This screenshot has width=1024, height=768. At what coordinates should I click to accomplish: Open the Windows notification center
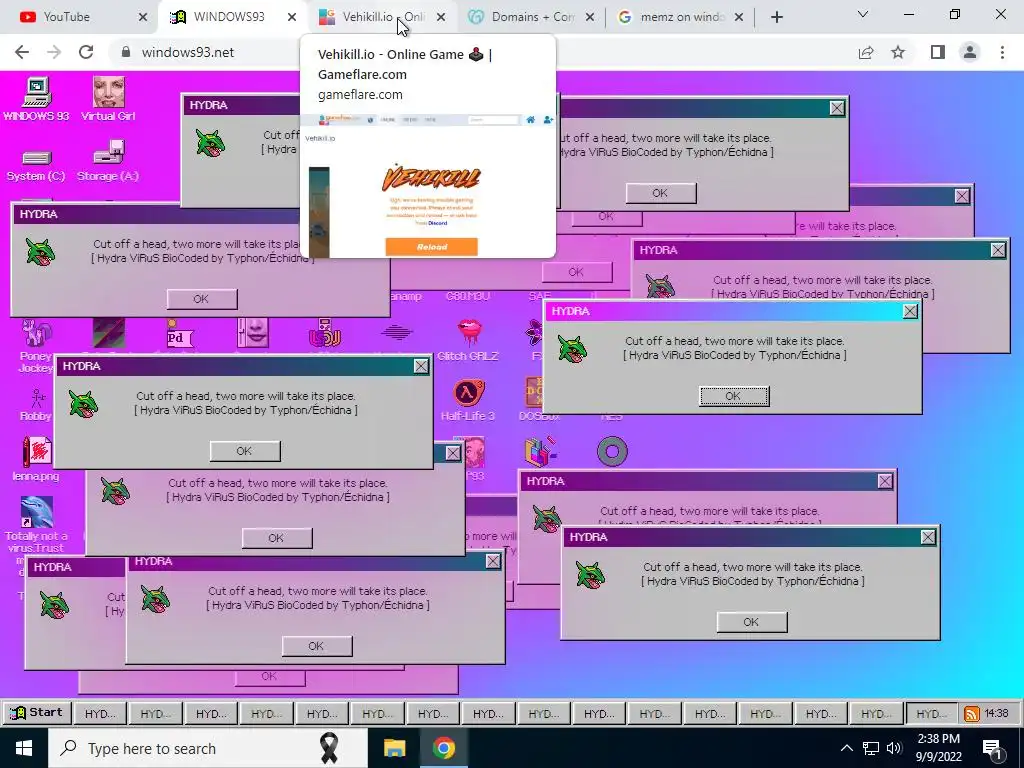(993, 748)
